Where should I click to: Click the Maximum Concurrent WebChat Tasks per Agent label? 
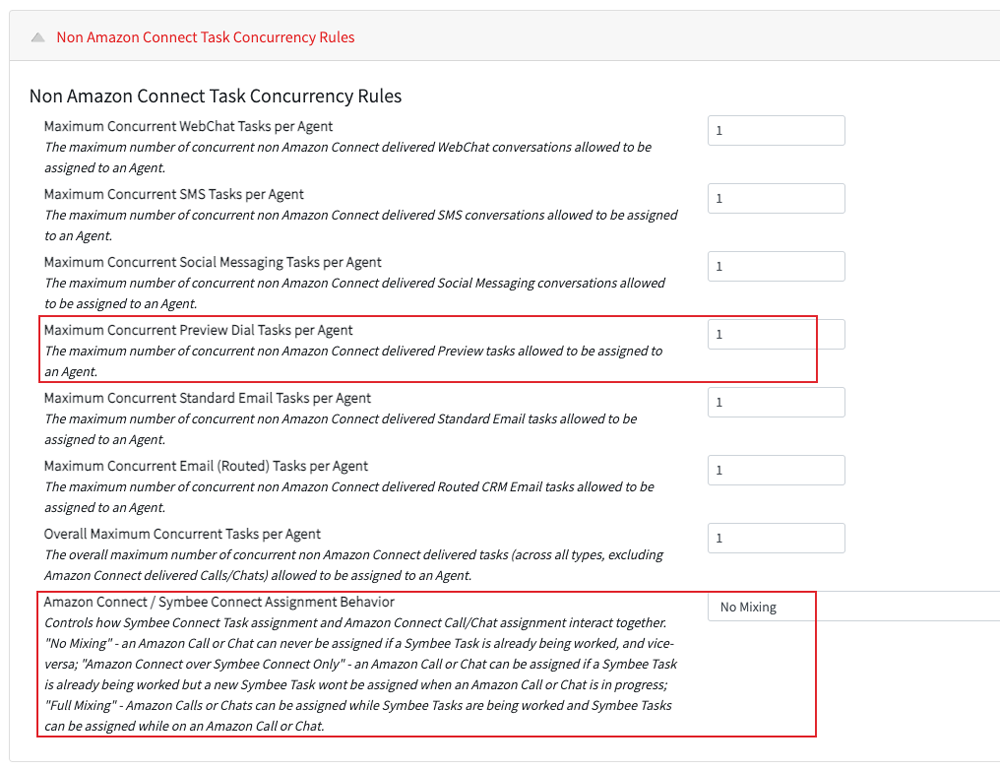(188, 126)
